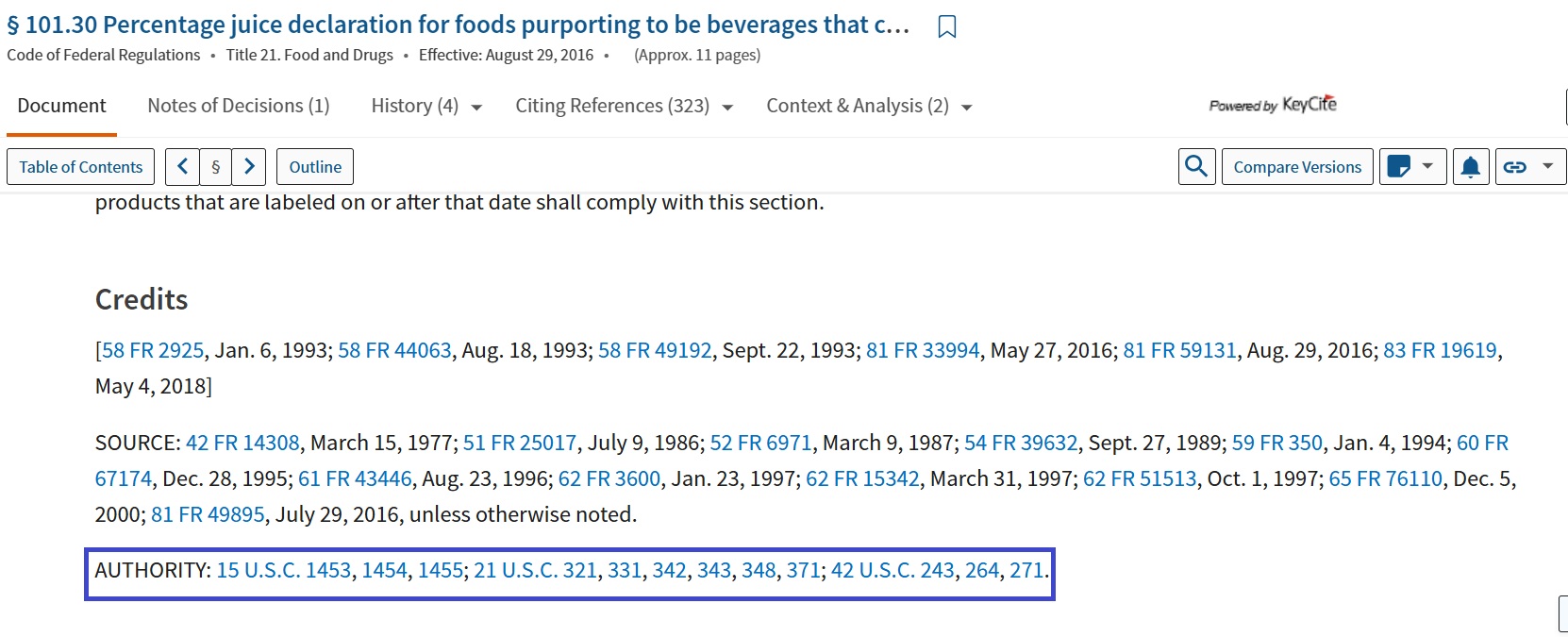Screen dimensions: 1568x637
Task: Open Notes of Decisions
Action: point(238,106)
